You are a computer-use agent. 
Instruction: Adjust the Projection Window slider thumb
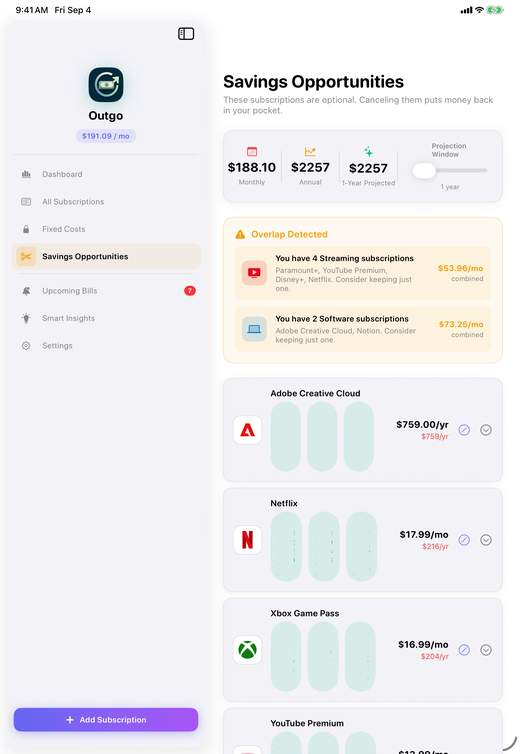pyautogui.click(x=424, y=170)
